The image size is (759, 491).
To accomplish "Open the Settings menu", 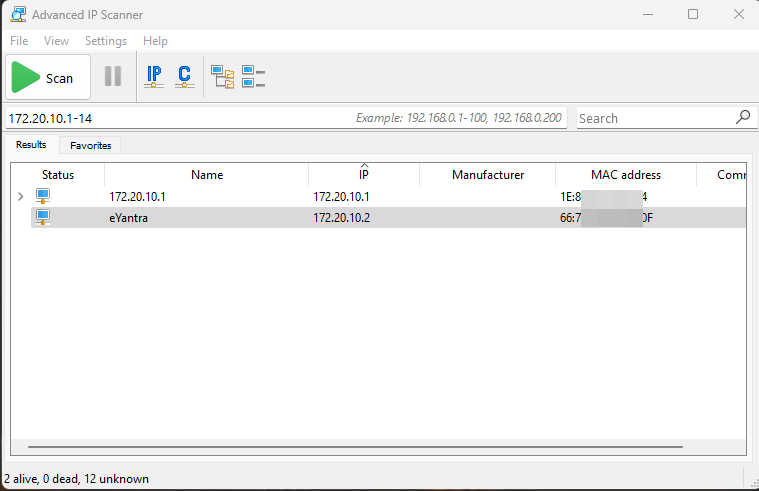I will (106, 41).
